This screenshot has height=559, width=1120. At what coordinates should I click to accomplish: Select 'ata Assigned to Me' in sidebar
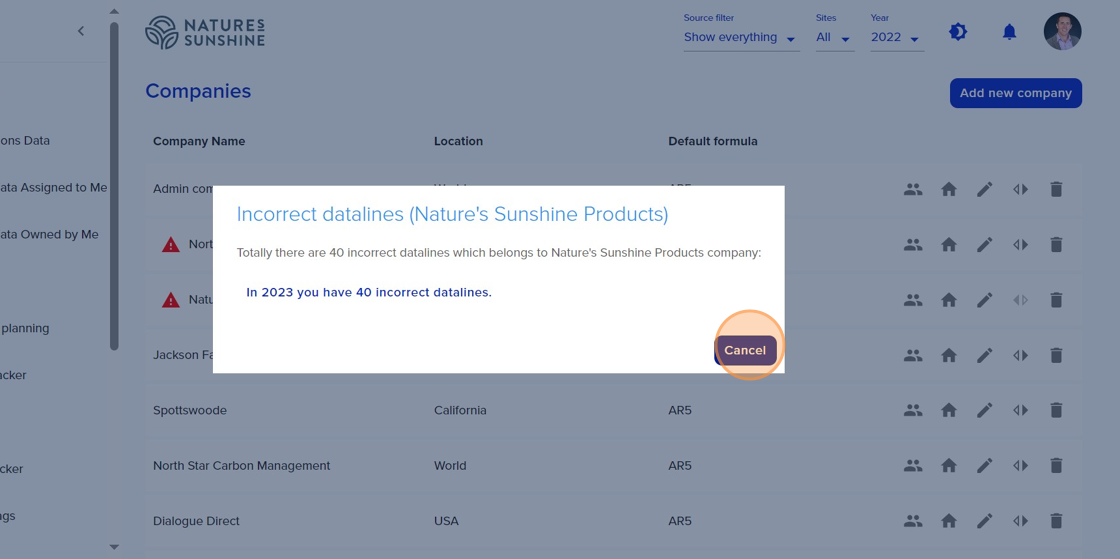54,188
